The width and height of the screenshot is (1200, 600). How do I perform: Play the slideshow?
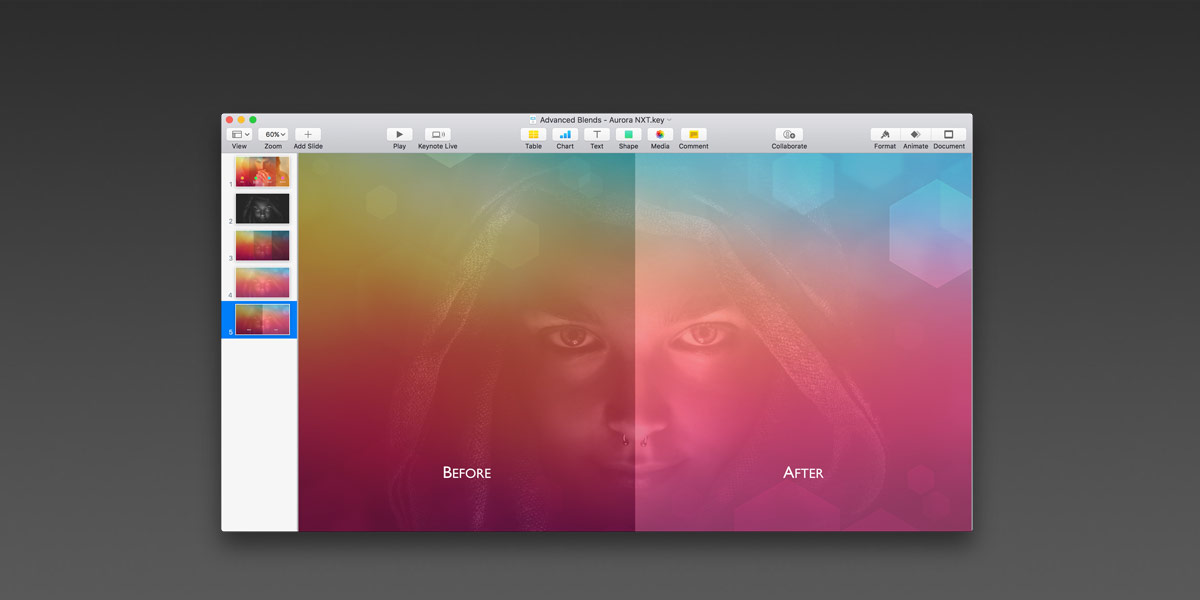coord(399,134)
